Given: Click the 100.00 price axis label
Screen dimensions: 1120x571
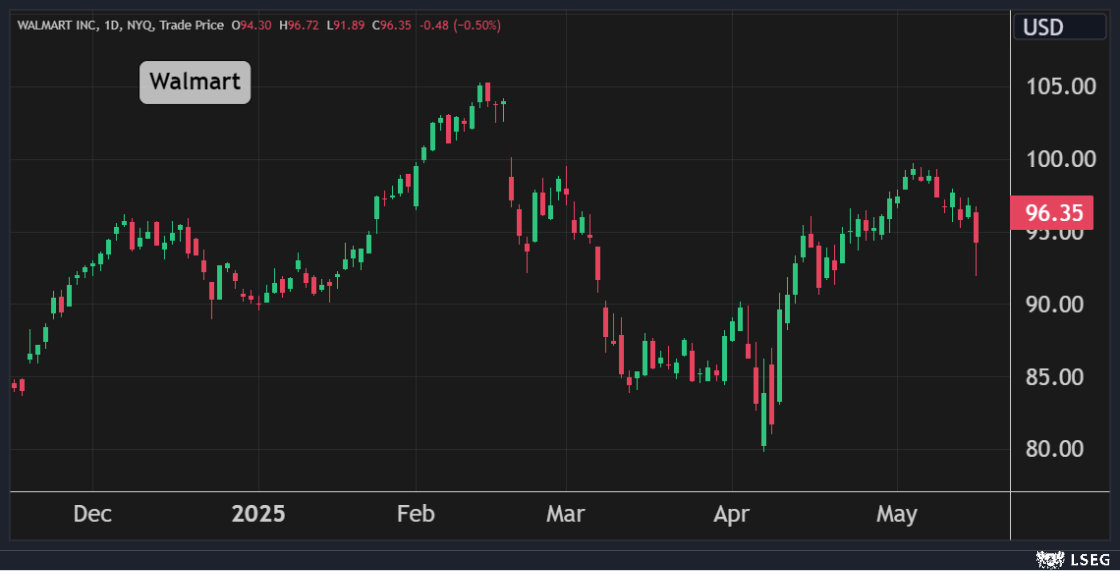Looking at the screenshot, I should (x=1061, y=159).
